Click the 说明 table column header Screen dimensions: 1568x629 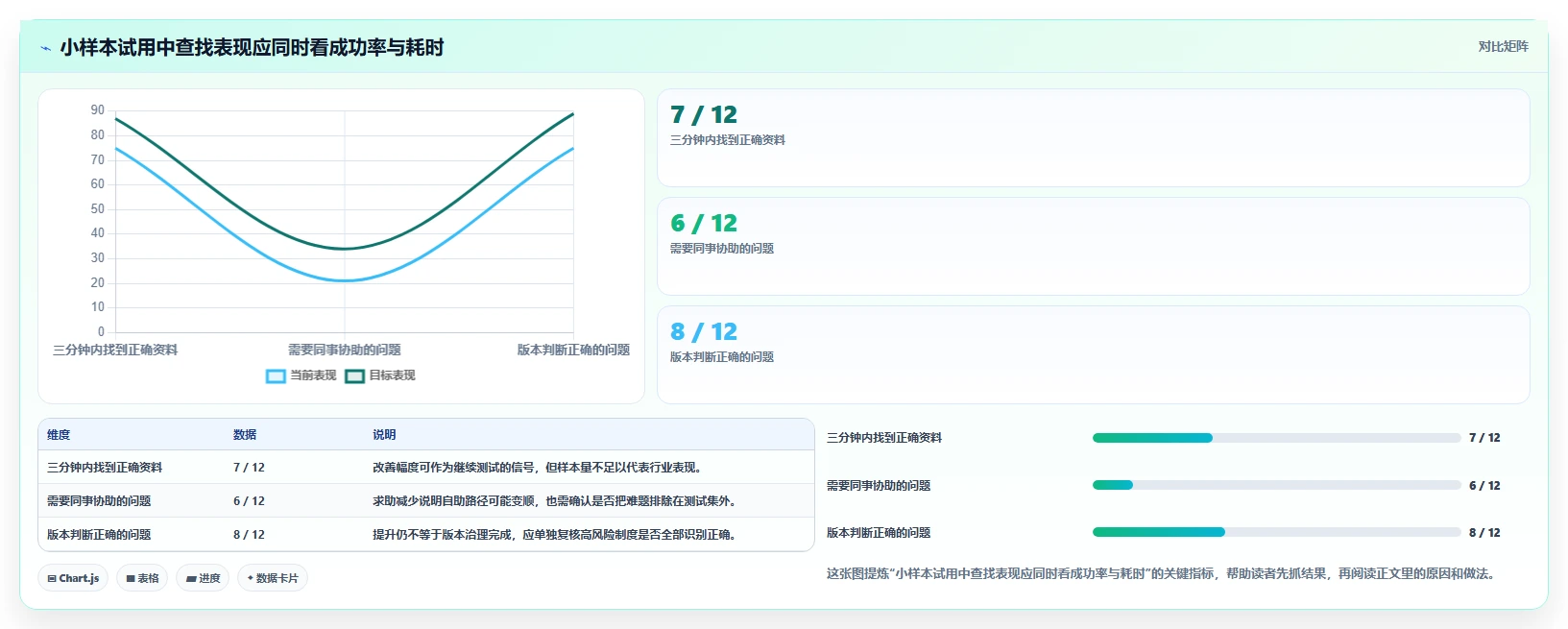click(x=384, y=435)
